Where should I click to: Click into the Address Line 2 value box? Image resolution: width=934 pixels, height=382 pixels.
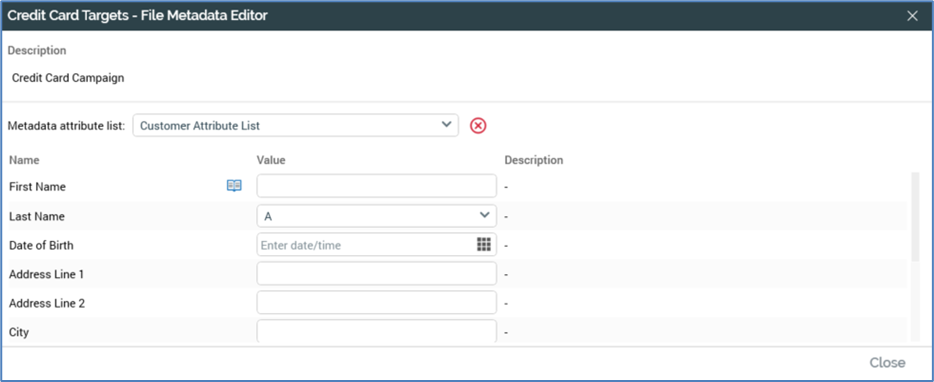coord(376,303)
